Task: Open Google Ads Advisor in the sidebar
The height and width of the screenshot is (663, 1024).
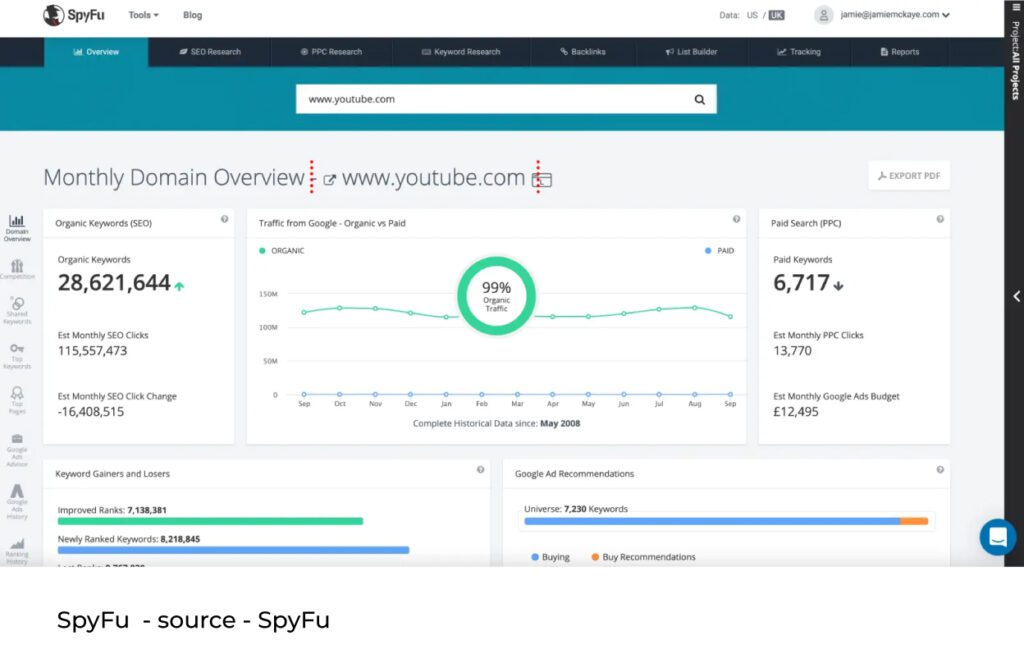Action: [17, 450]
